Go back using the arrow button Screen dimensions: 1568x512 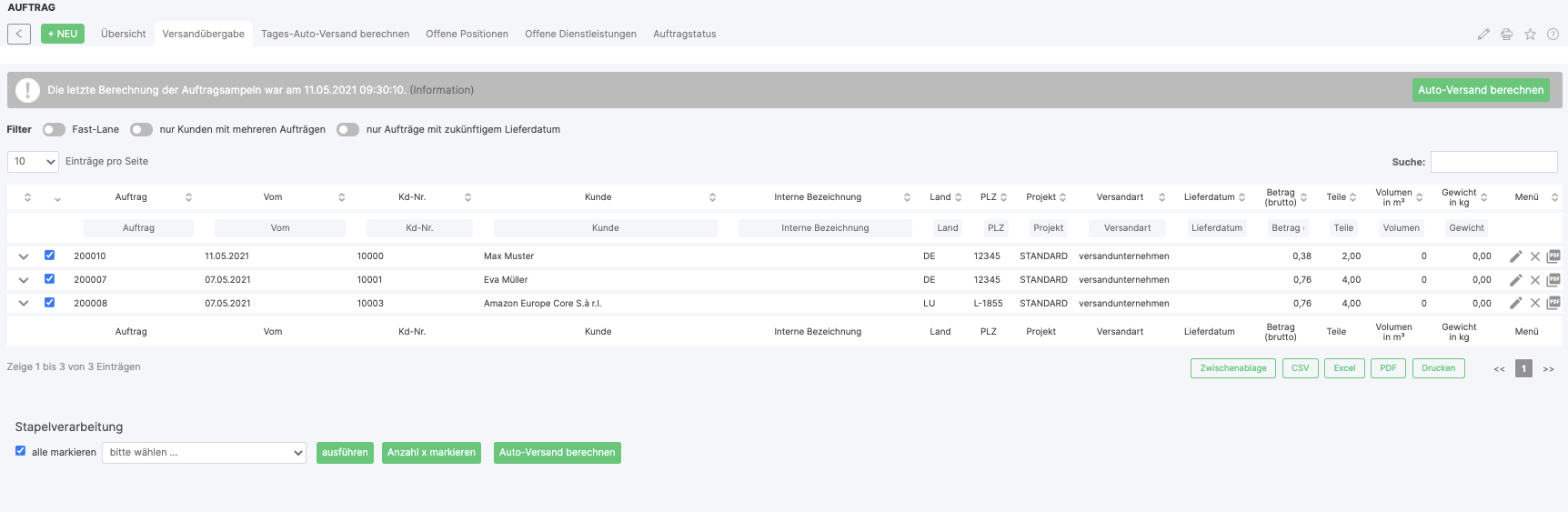pos(19,34)
